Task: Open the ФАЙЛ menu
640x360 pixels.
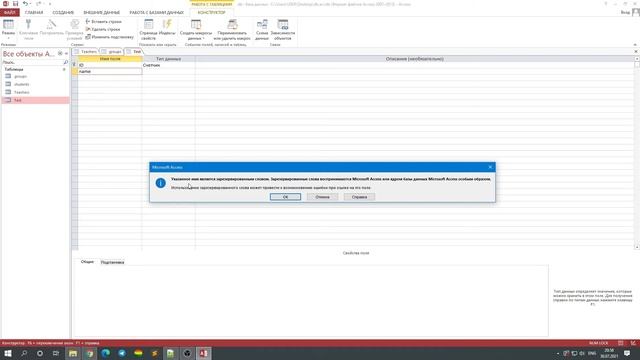Action: [10, 12]
